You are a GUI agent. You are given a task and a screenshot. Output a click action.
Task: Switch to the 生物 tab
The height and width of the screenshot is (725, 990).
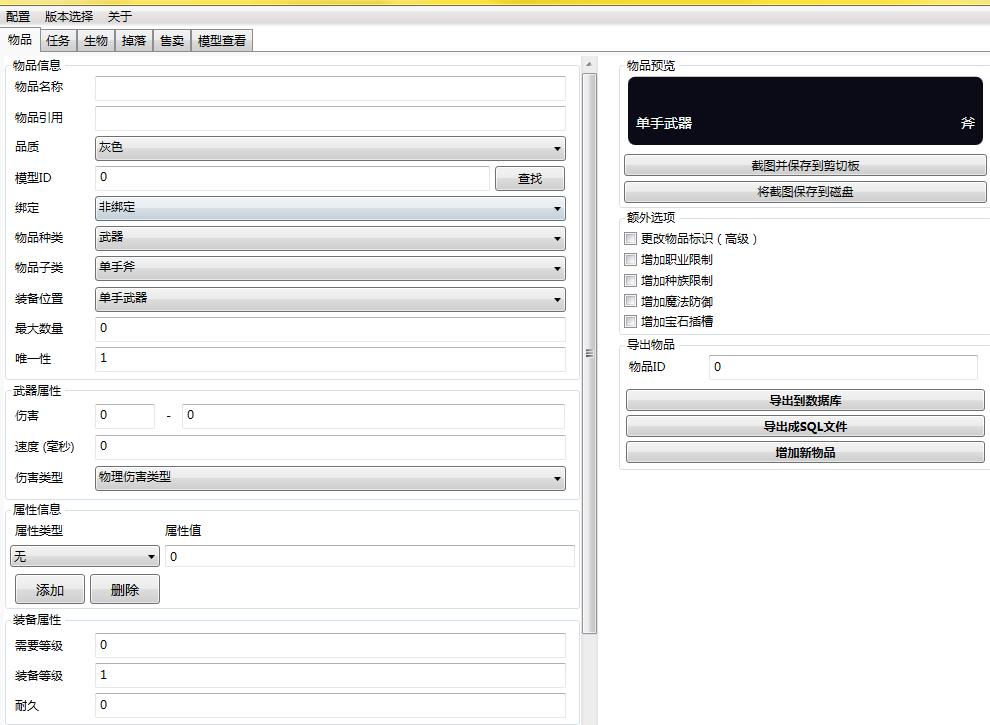pos(96,40)
